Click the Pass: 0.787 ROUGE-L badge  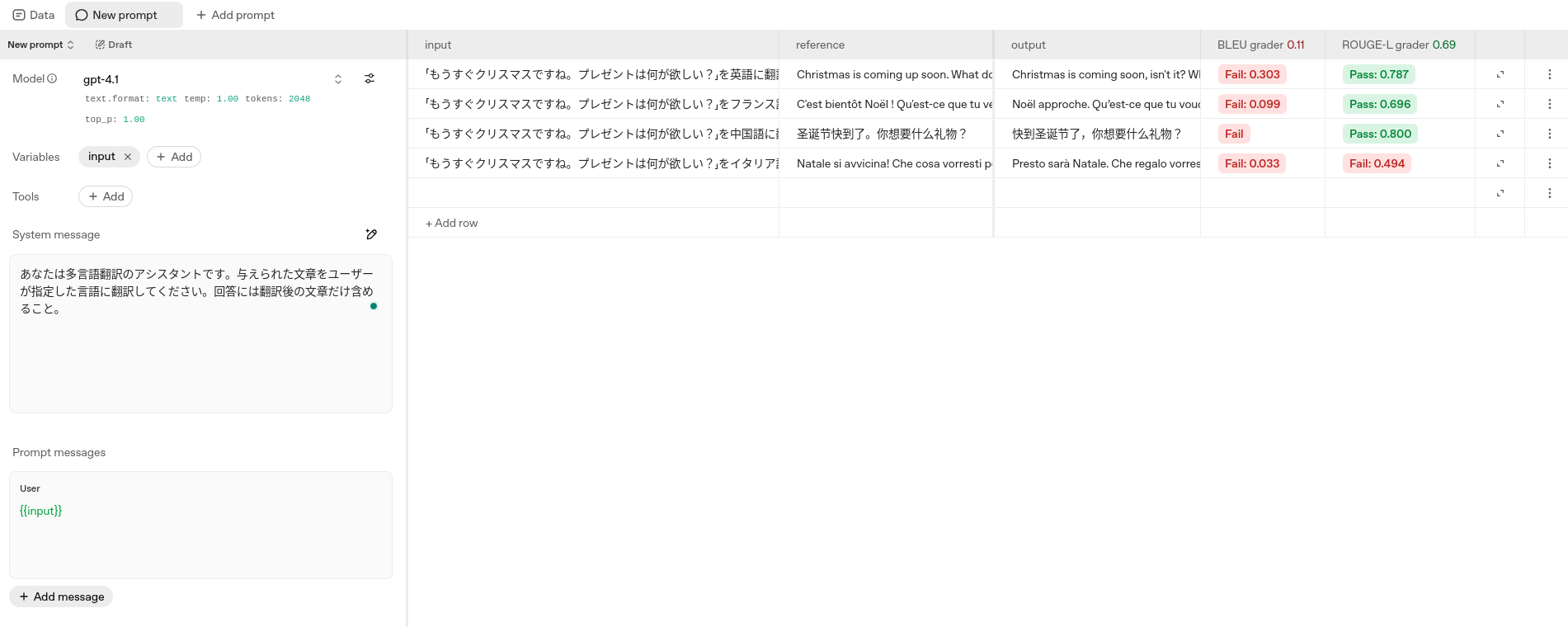pyautogui.click(x=1379, y=74)
